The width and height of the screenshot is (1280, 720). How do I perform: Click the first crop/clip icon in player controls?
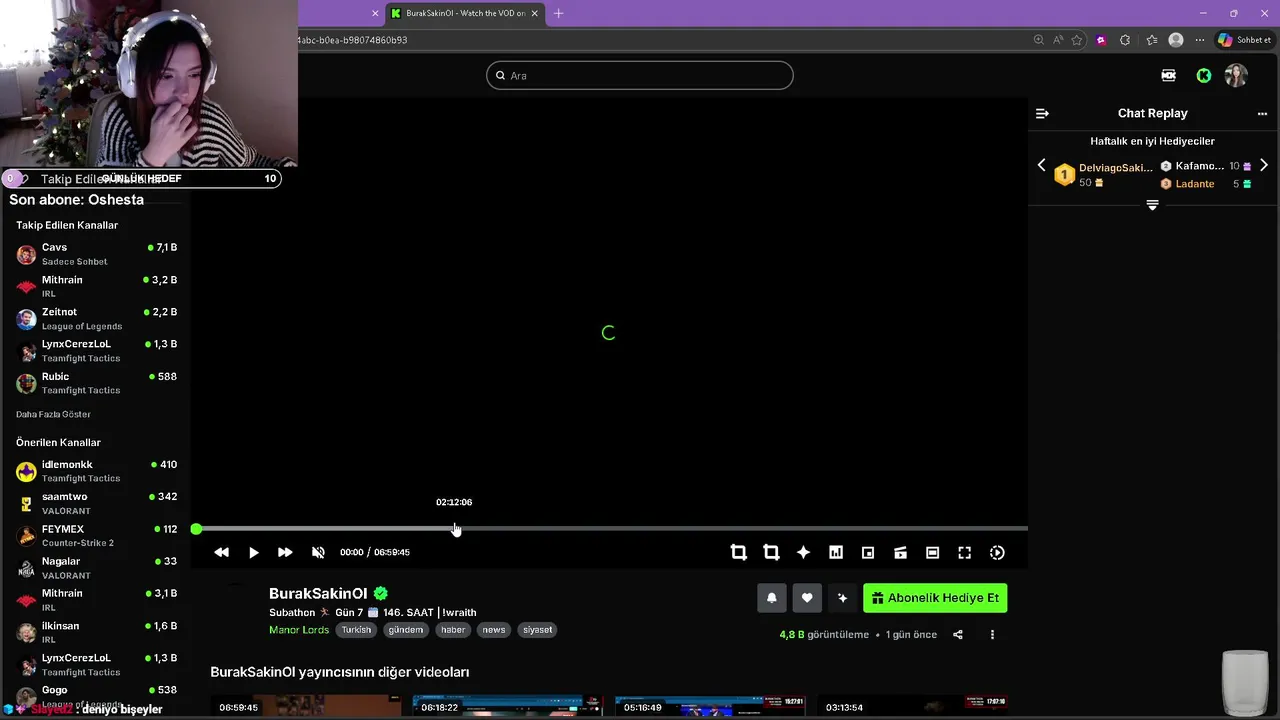click(x=739, y=552)
